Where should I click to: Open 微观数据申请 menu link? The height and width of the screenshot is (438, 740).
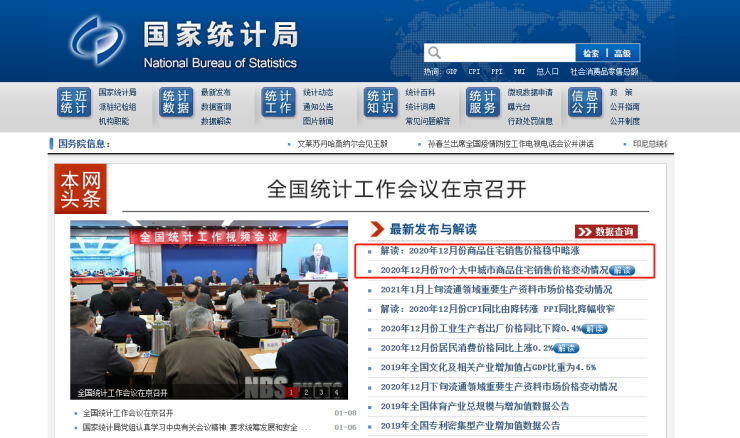[530, 93]
